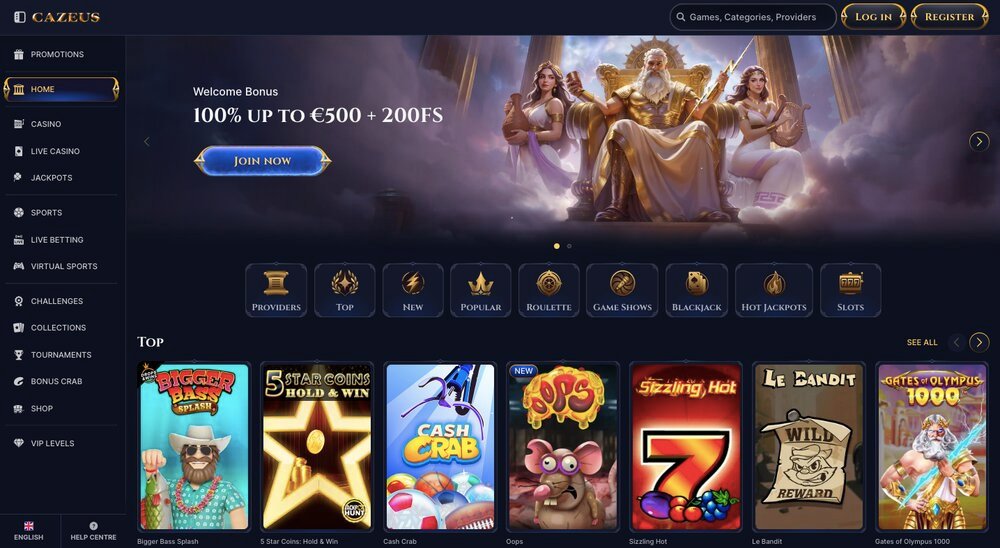Screen dimensions: 1000x548
Task: Click the Register button
Action: tap(950, 17)
